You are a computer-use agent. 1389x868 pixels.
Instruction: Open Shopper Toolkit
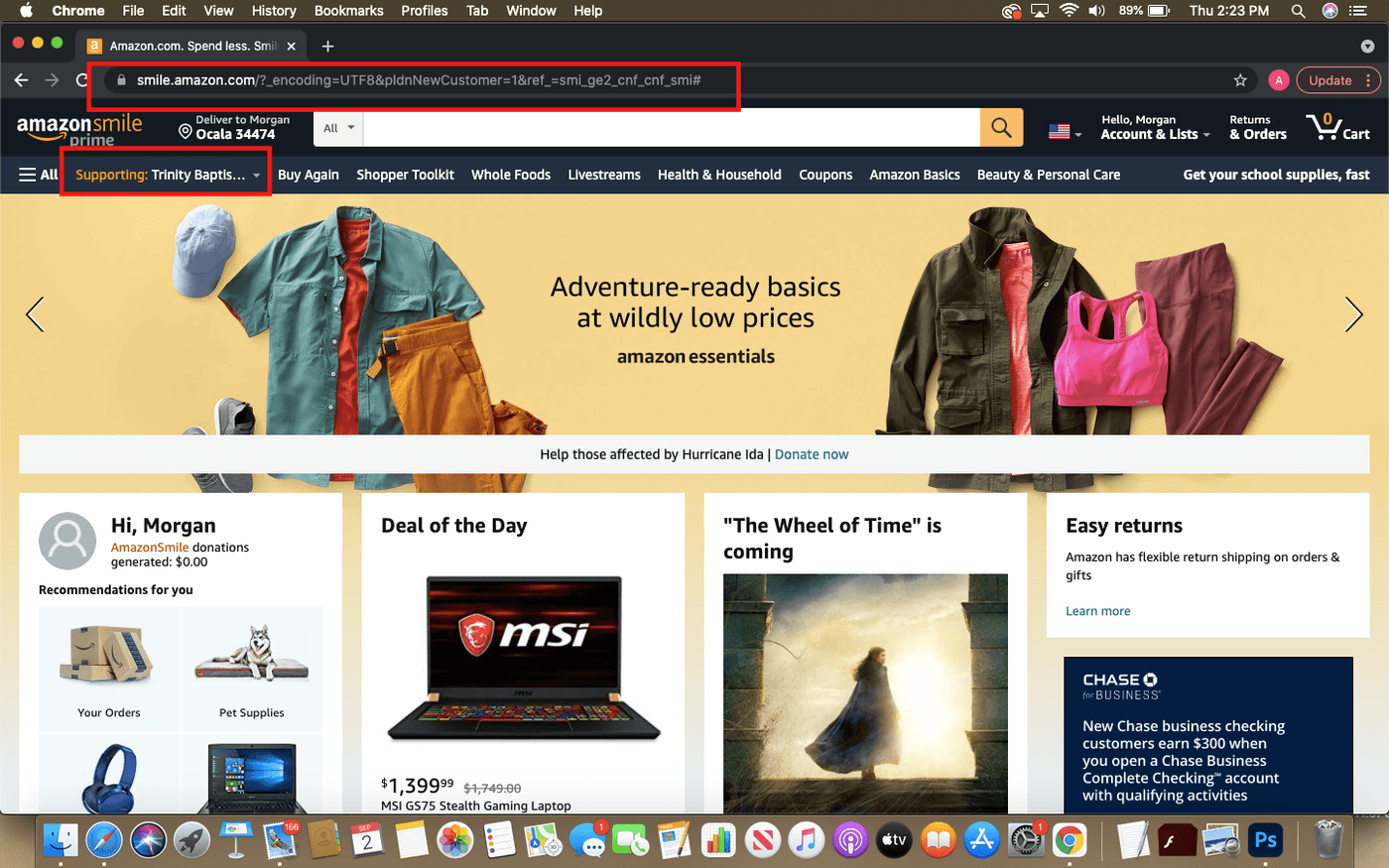405,175
